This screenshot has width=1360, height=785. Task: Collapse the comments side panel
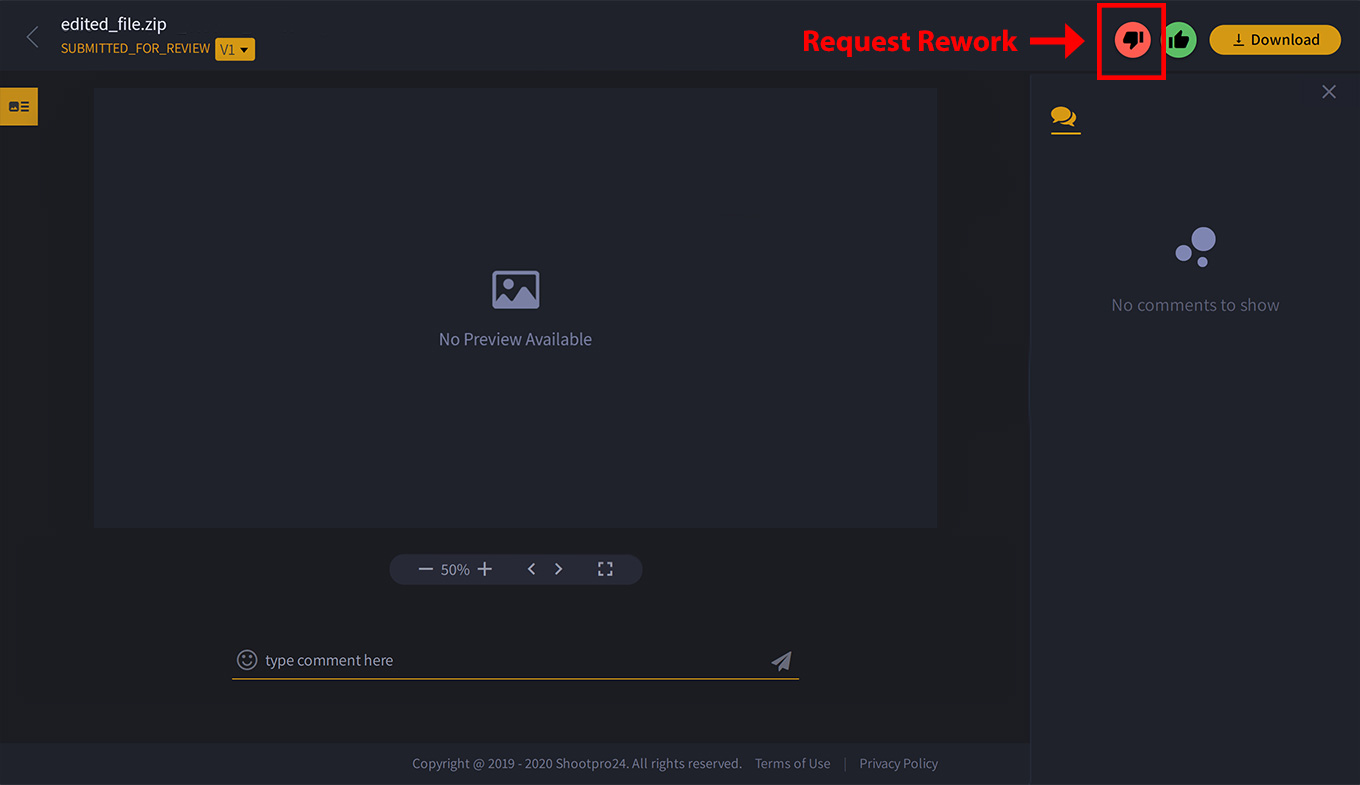tap(1329, 91)
